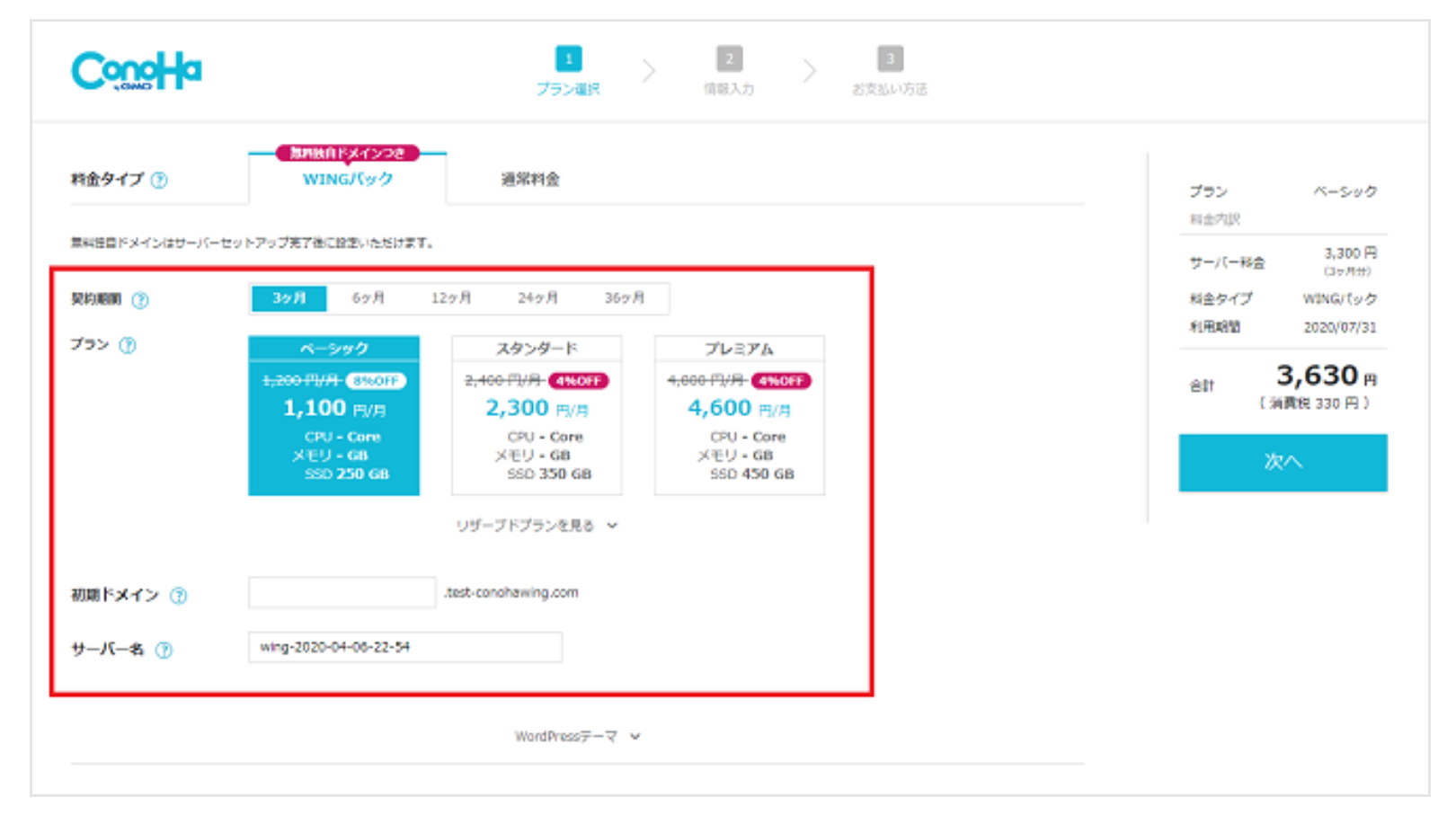Image resolution: width=1456 pixels, height=815 pixels.
Task: Click the SSD 350 GB text
Action: [549, 474]
